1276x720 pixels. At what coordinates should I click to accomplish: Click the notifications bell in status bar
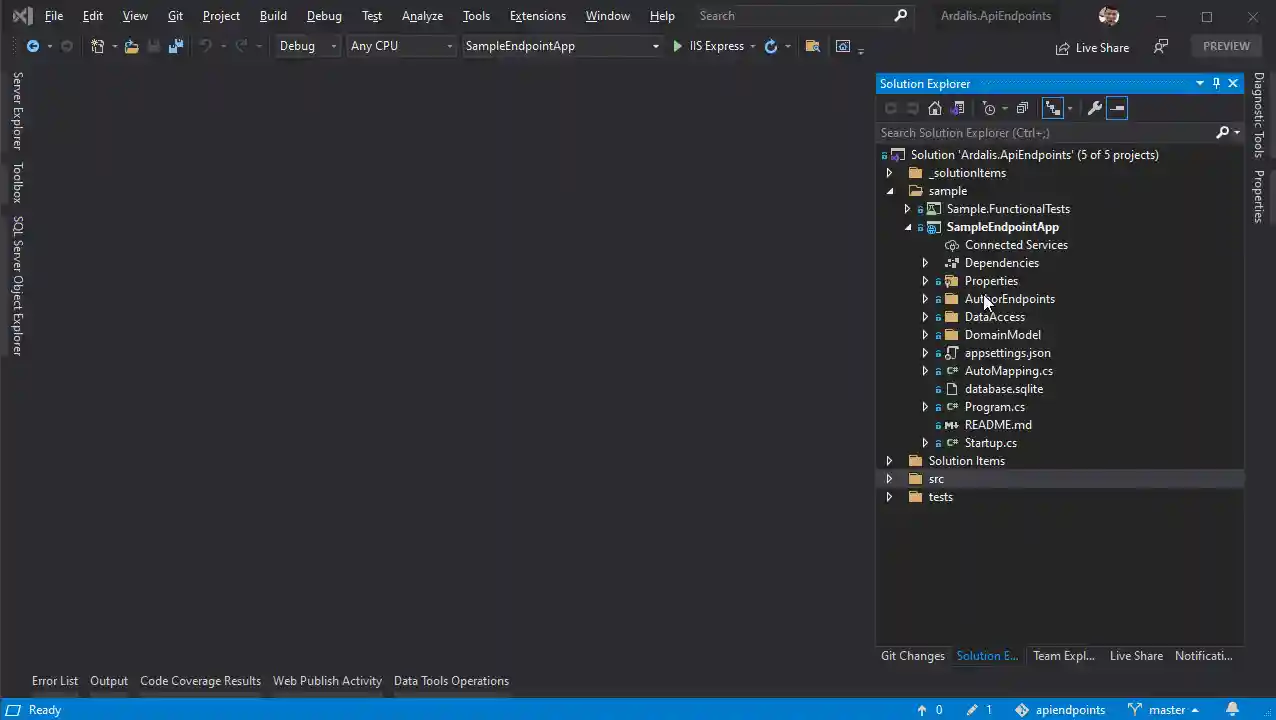pos(1233,710)
